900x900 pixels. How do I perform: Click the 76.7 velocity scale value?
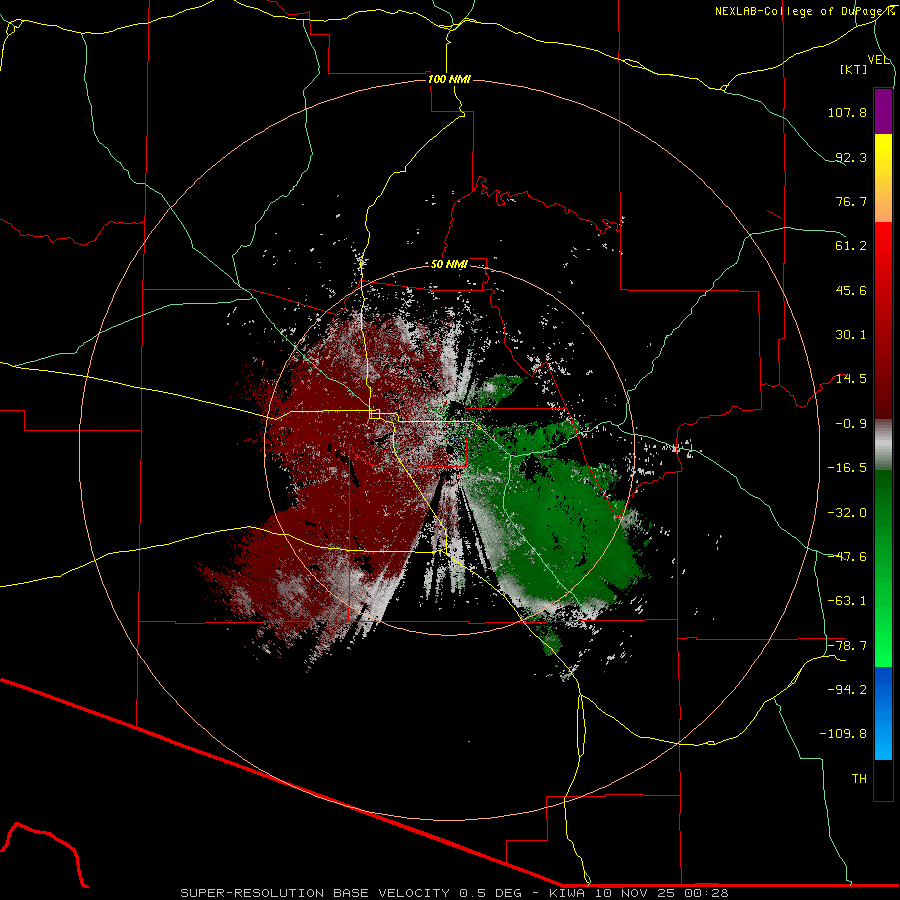tap(851, 201)
